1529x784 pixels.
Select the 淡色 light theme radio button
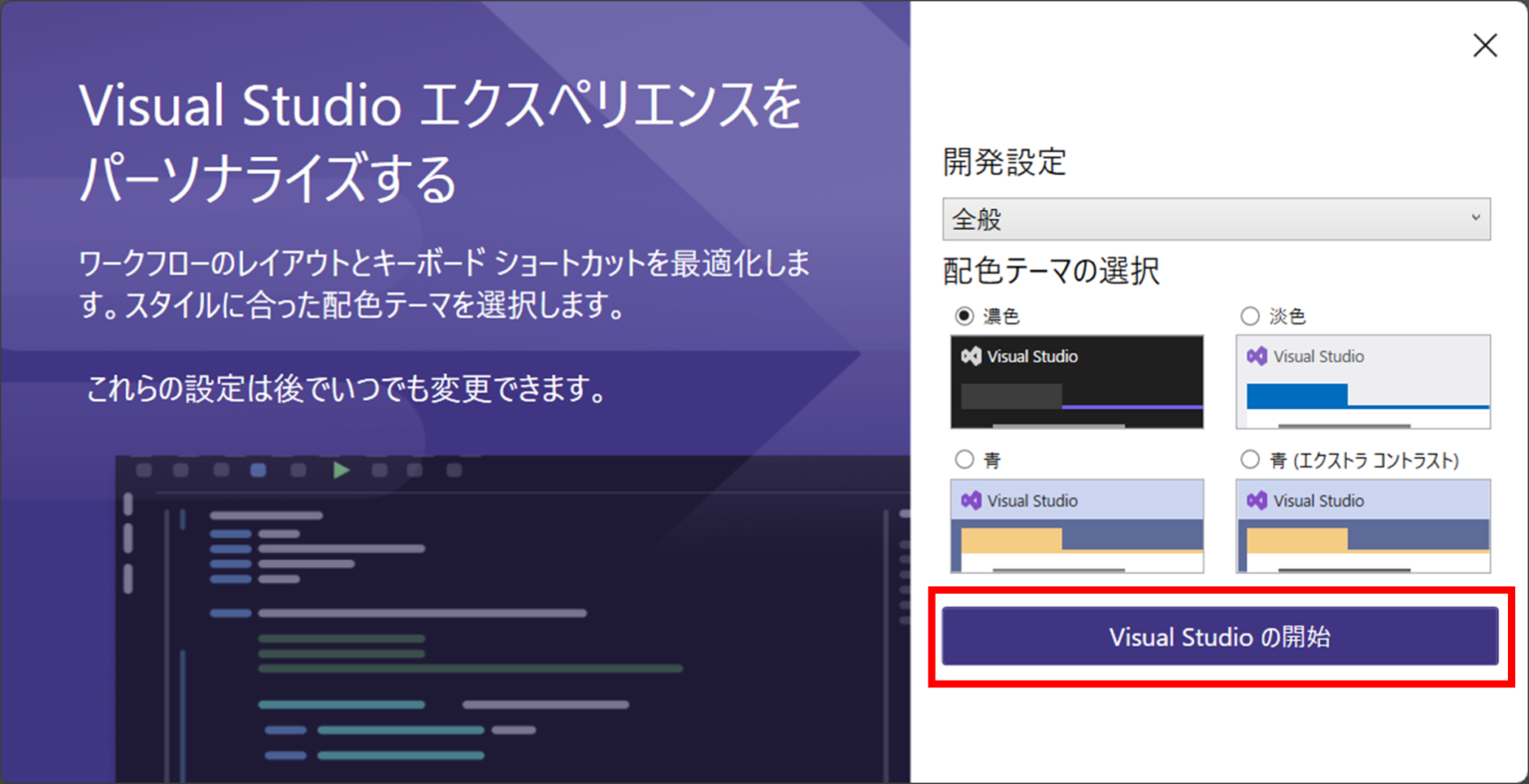click(1250, 315)
